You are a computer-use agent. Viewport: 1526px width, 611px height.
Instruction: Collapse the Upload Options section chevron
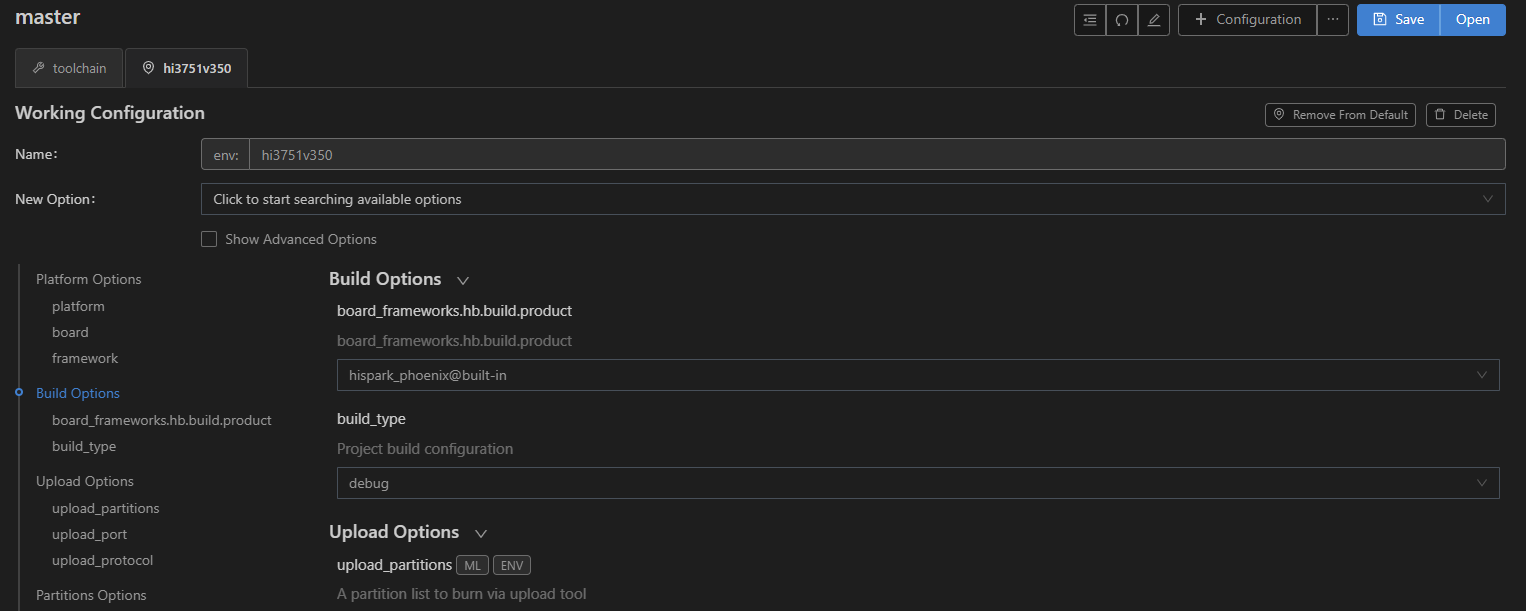pyautogui.click(x=481, y=533)
